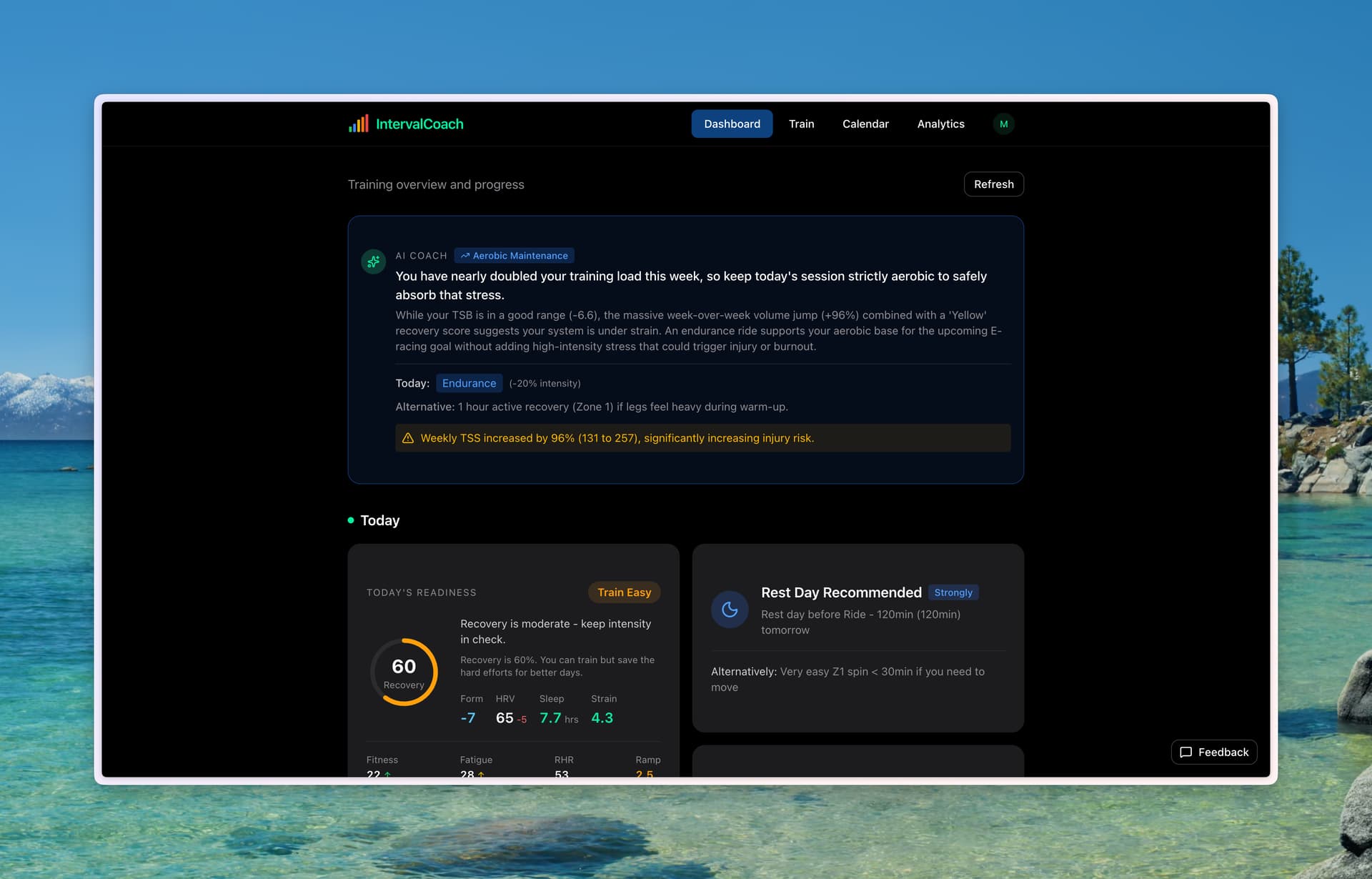The height and width of the screenshot is (879, 1372).
Task: Click the AI Coach sparkle icon
Action: [x=373, y=262]
